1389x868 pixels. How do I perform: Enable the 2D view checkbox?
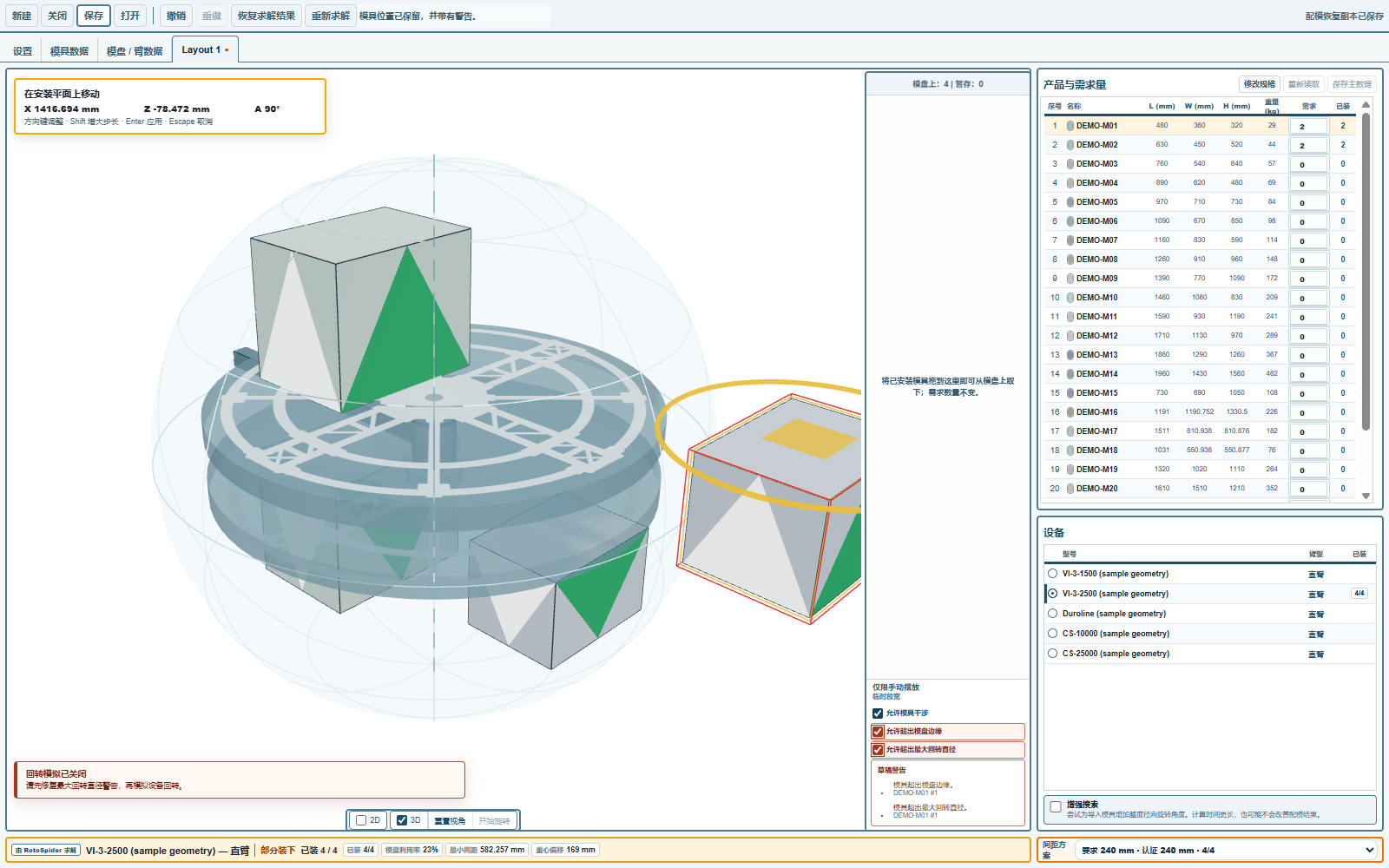point(361,820)
